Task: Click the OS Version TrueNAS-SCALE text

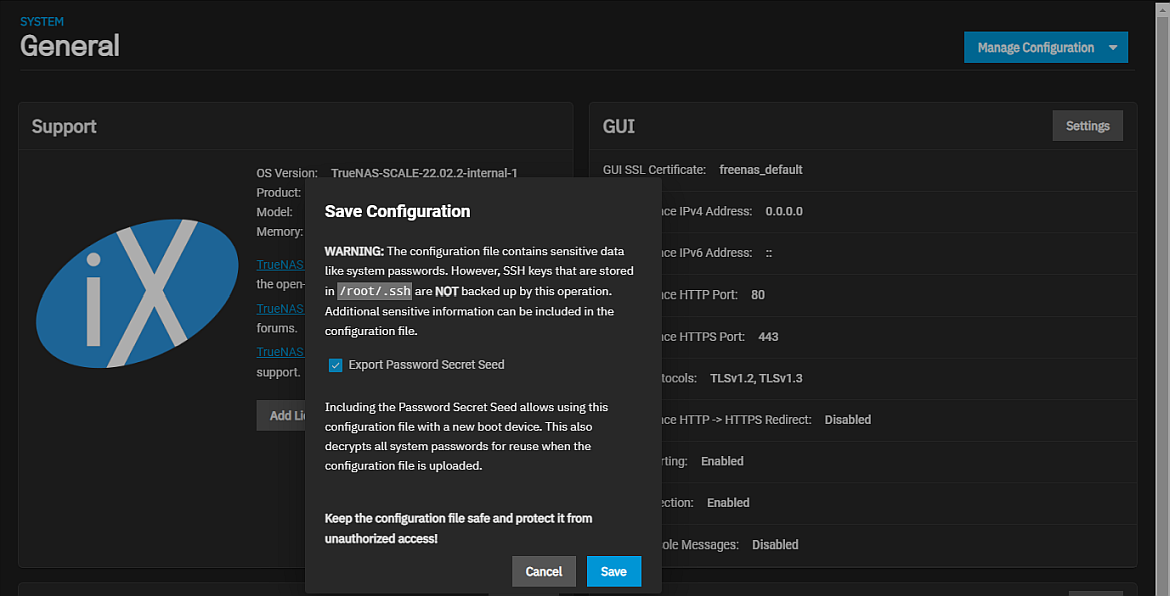Action: point(424,173)
